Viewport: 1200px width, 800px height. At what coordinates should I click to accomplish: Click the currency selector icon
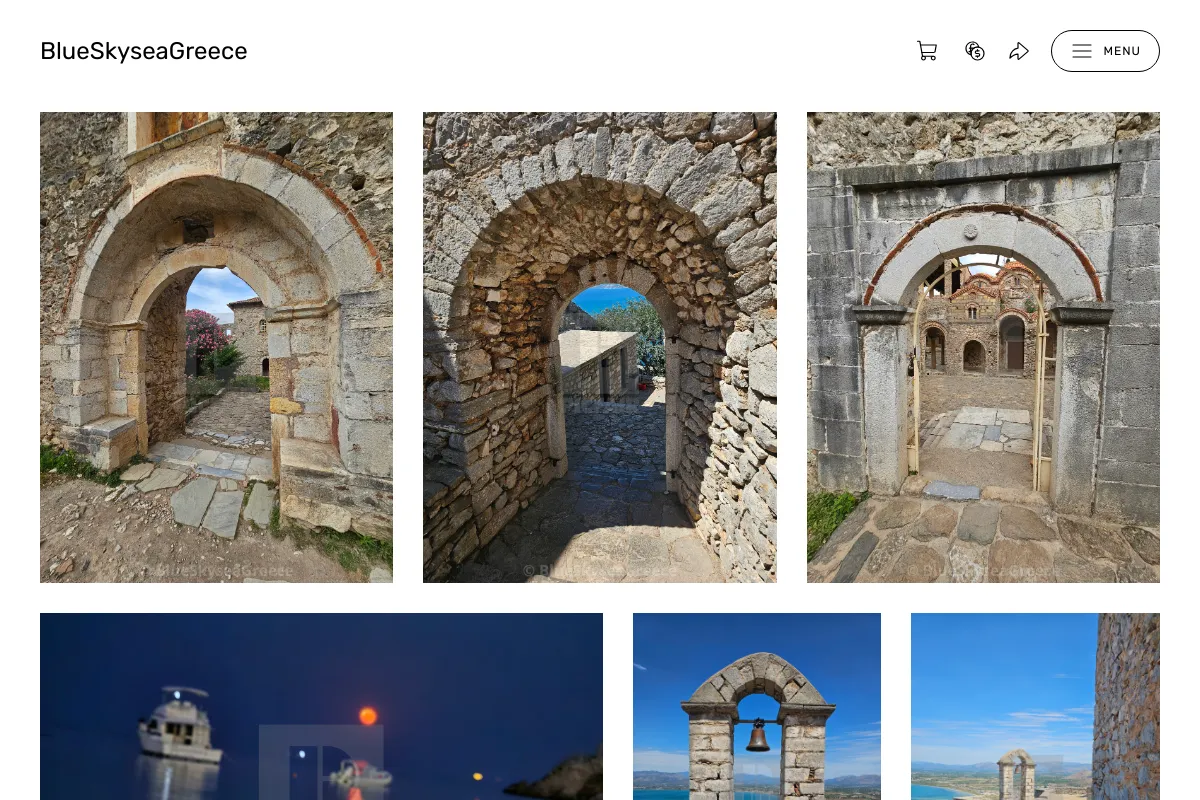pos(975,51)
